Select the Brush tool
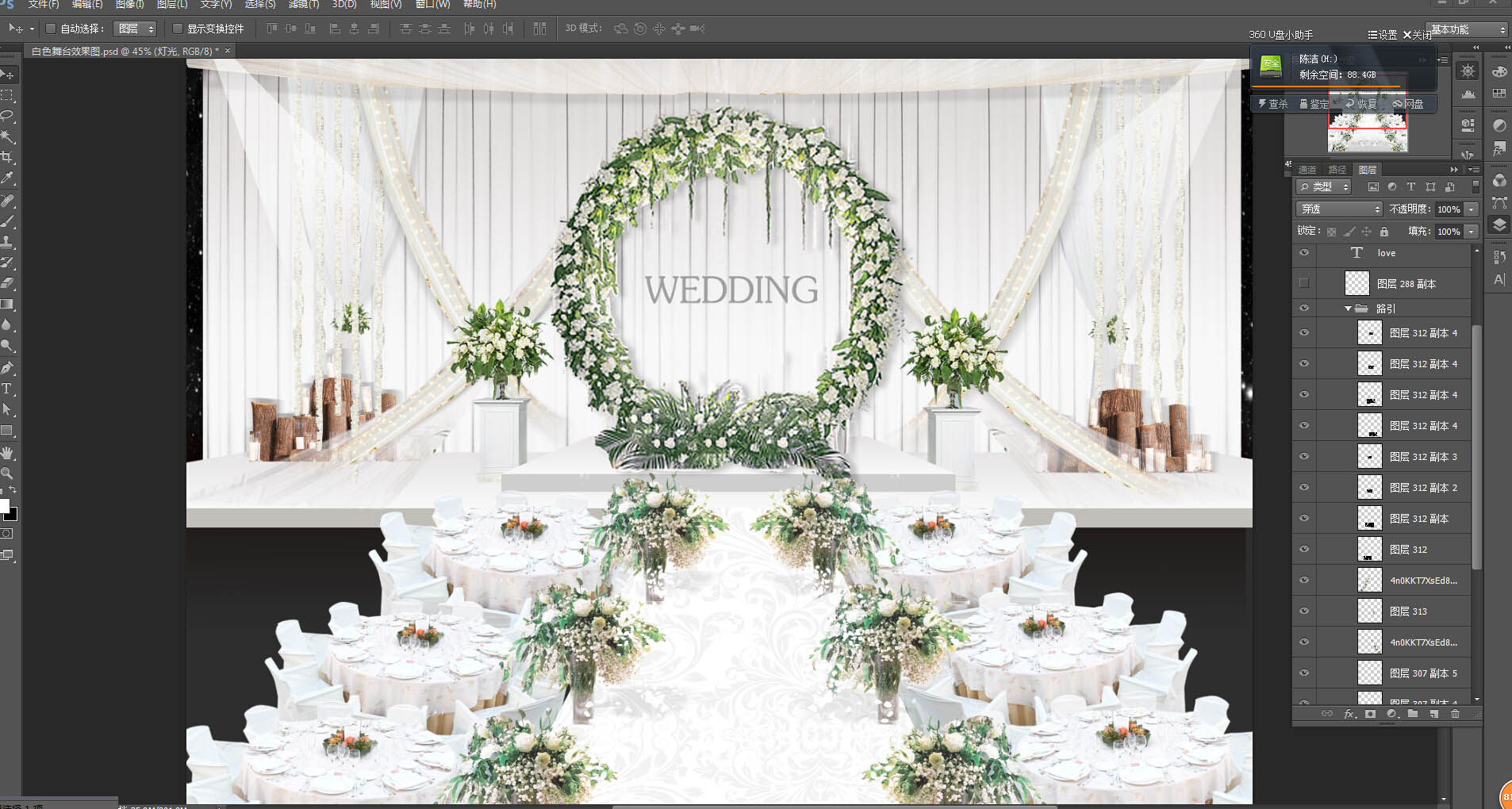 click(7, 221)
